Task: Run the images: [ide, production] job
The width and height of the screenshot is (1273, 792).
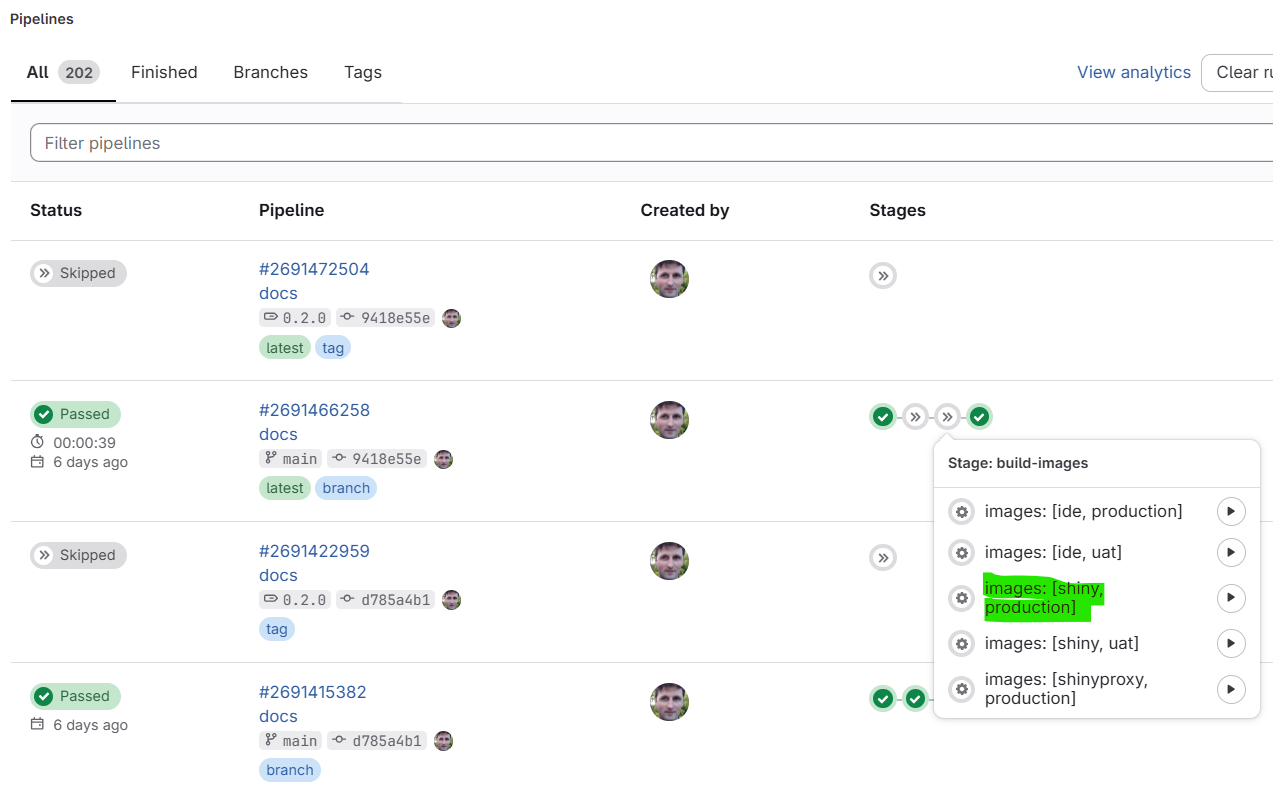Action: coord(1231,512)
